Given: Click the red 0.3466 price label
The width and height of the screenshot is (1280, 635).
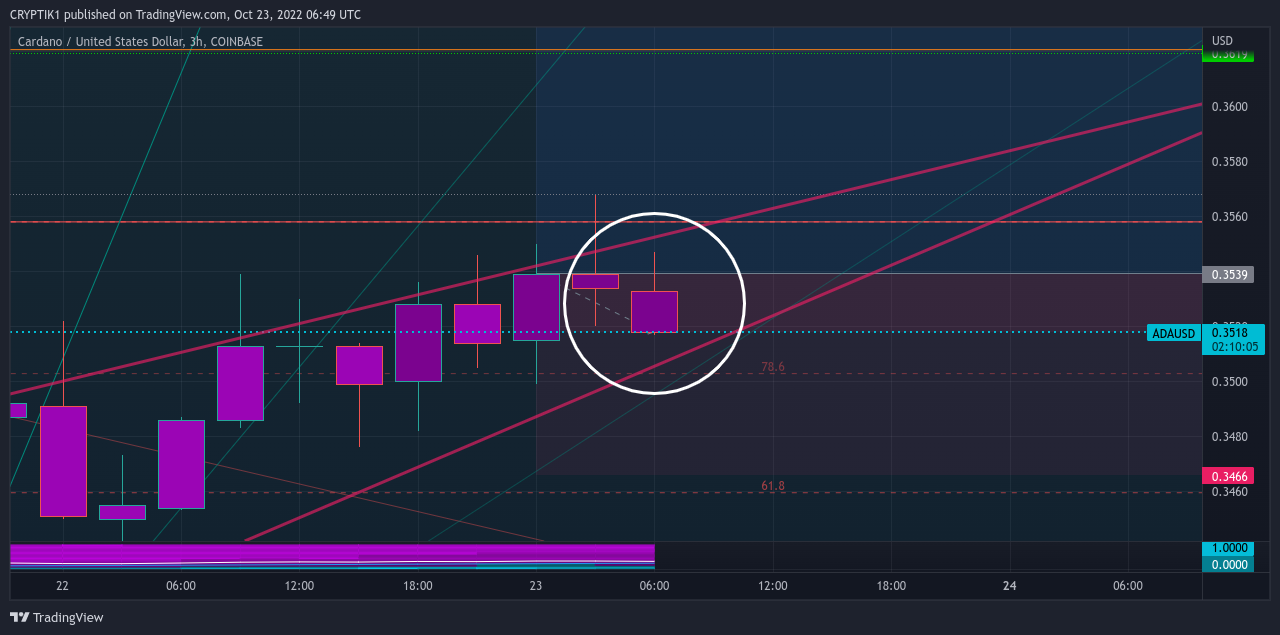Looking at the screenshot, I should tap(1227, 476).
